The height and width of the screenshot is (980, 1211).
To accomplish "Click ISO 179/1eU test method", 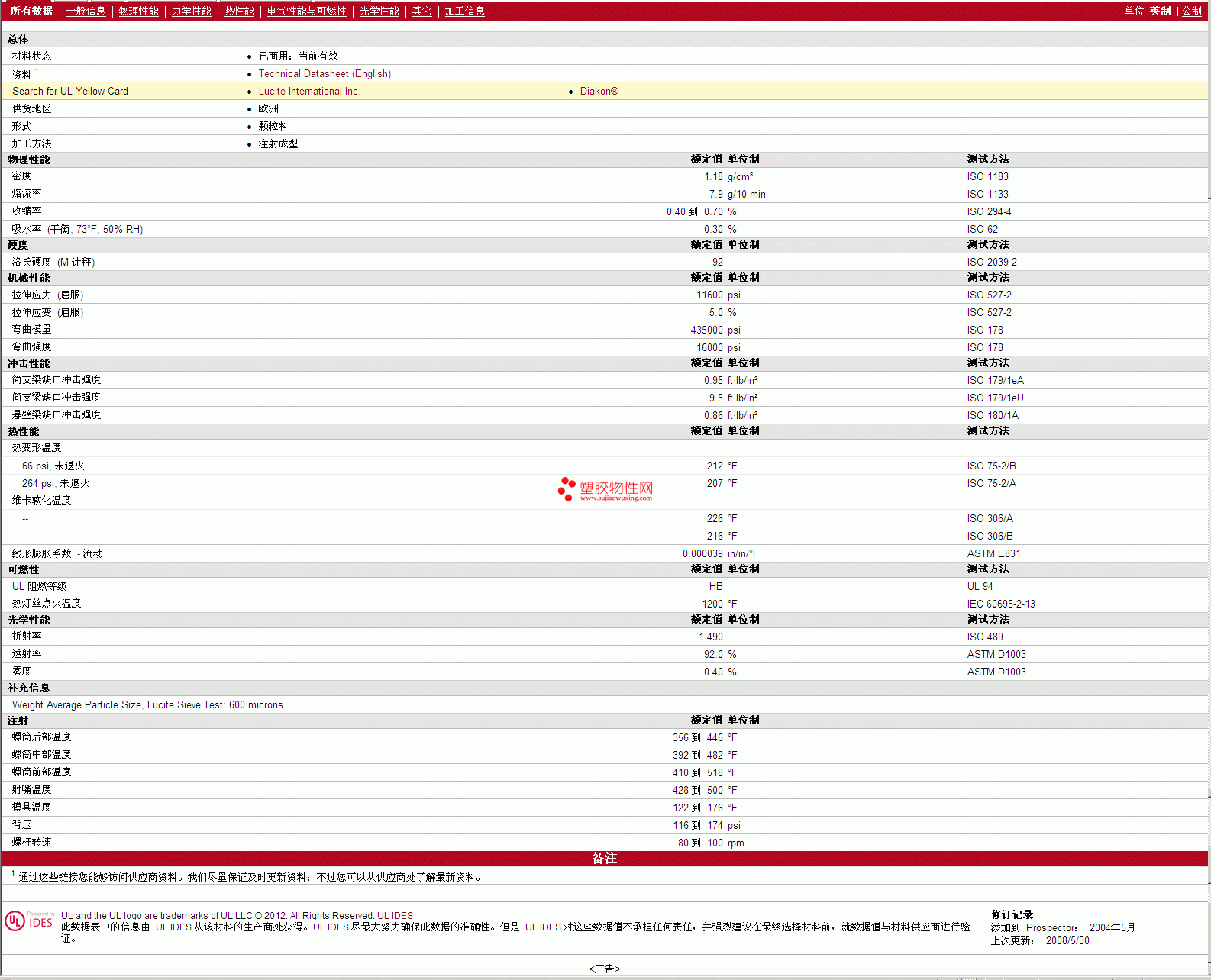I will [995, 398].
